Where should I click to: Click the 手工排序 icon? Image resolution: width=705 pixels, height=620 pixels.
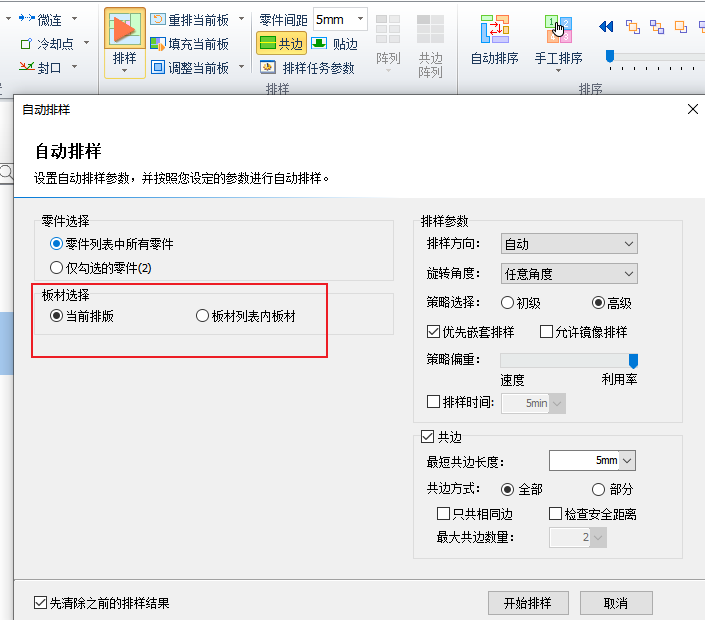click(x=558, y=29)
